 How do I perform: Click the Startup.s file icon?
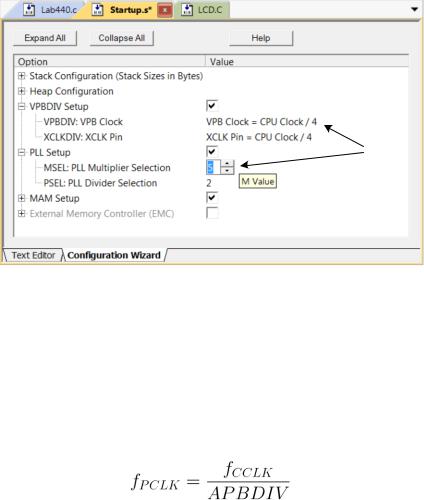[97, 10]
